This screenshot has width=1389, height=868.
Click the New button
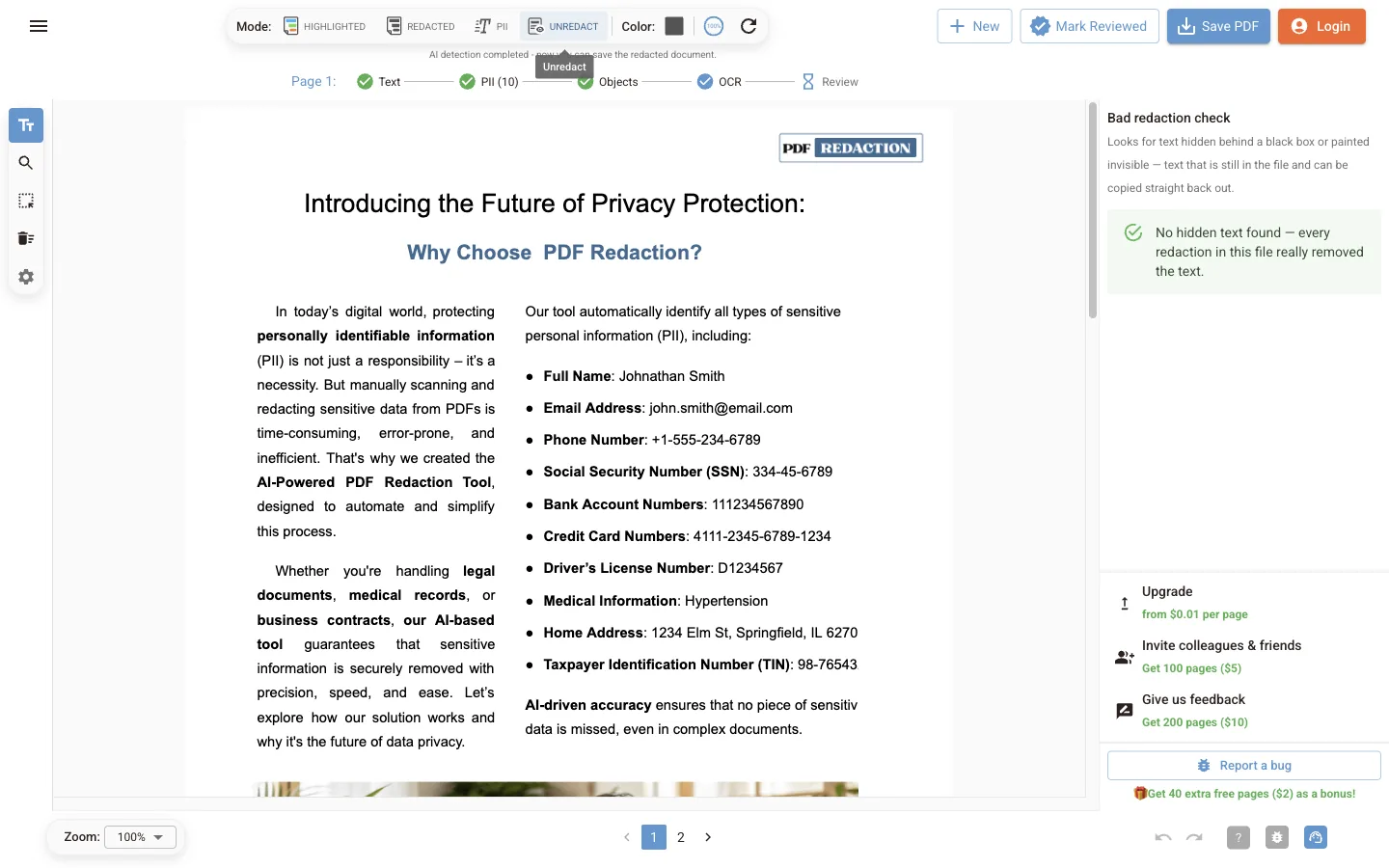[x=974, y=26]
